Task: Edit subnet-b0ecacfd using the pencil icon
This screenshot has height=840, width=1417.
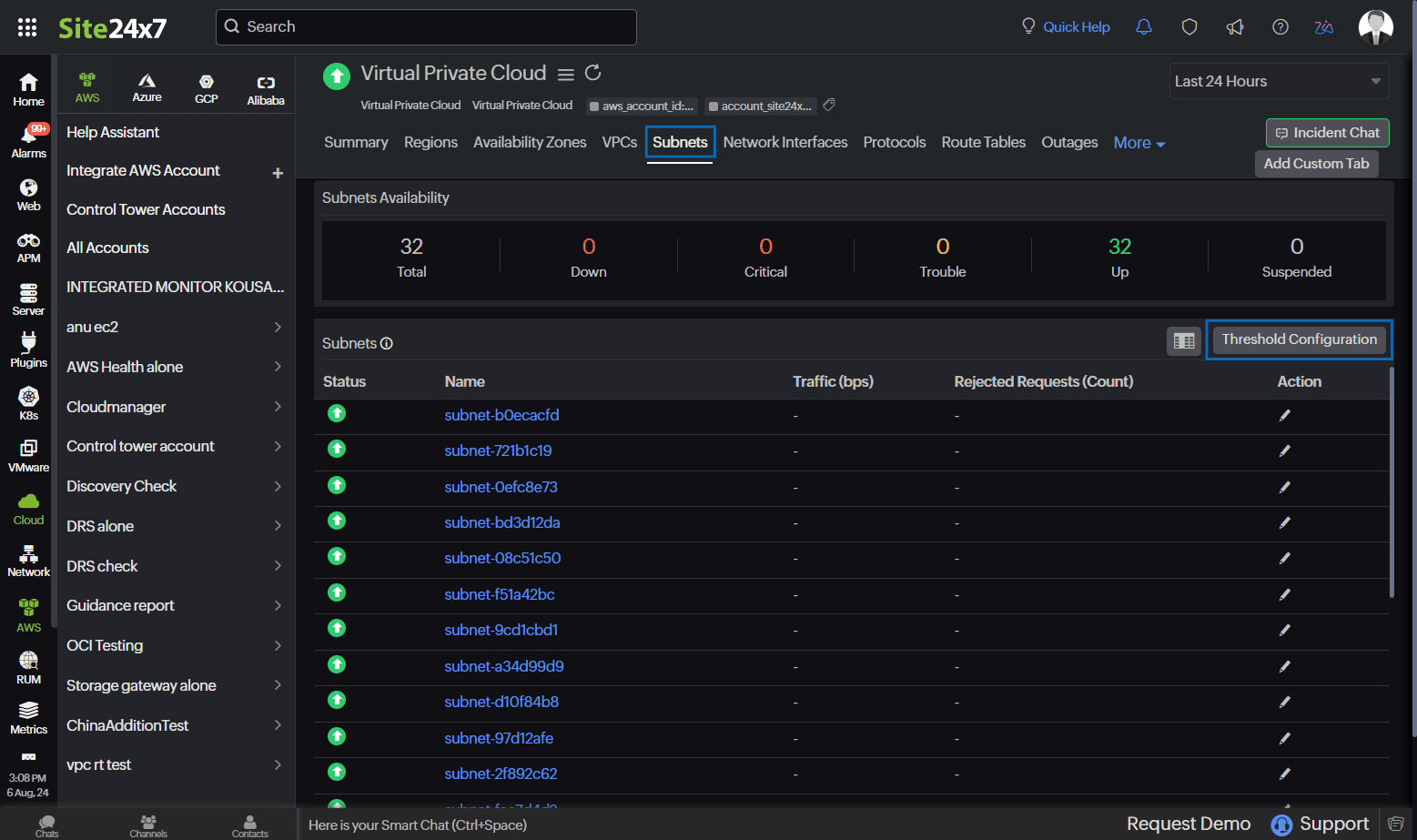Action: [x=1284, y=416]
